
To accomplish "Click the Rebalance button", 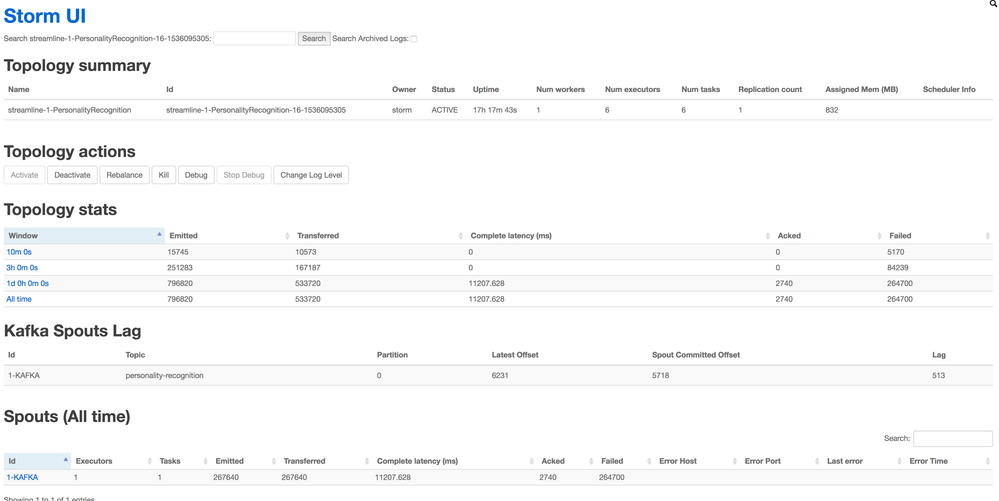I will coord(124,175).
